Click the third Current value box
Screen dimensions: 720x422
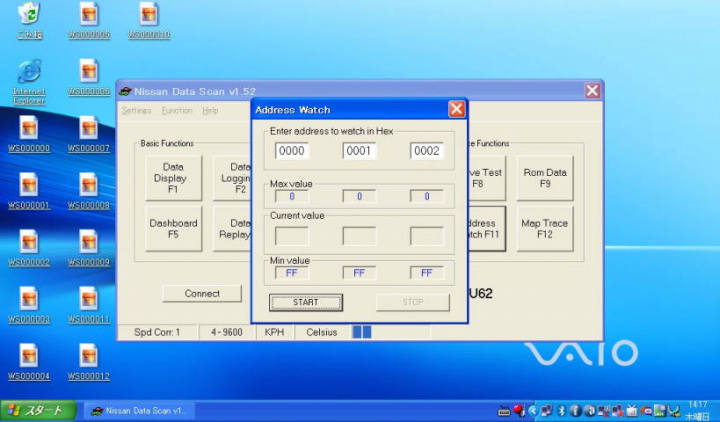(427, 236)
